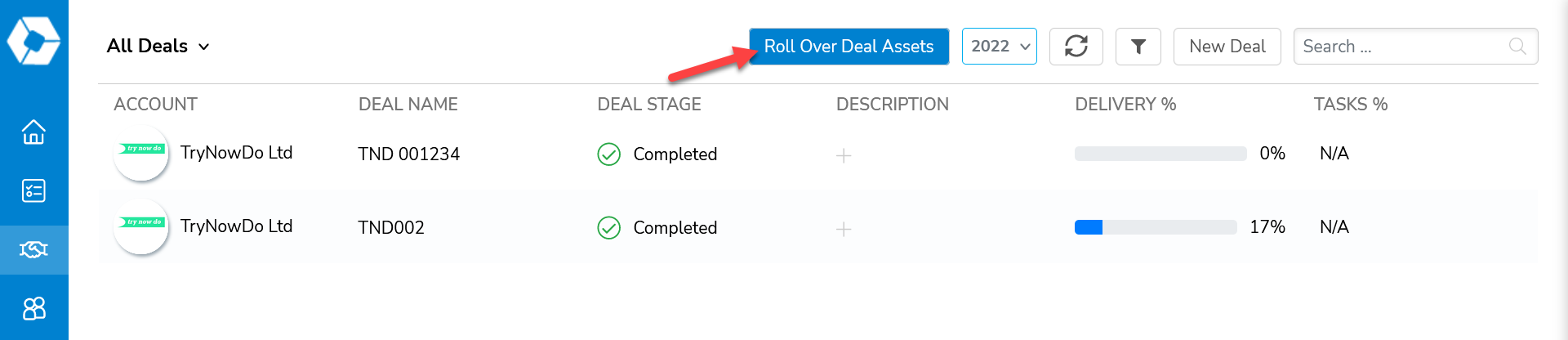Select the Deals handshake sidebar icon
1568x340 pixels.
click(33, 249)
